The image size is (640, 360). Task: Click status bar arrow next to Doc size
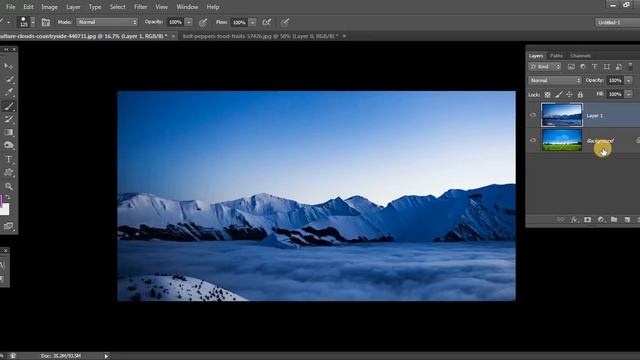pyautogui.click(x=106, y=356)
